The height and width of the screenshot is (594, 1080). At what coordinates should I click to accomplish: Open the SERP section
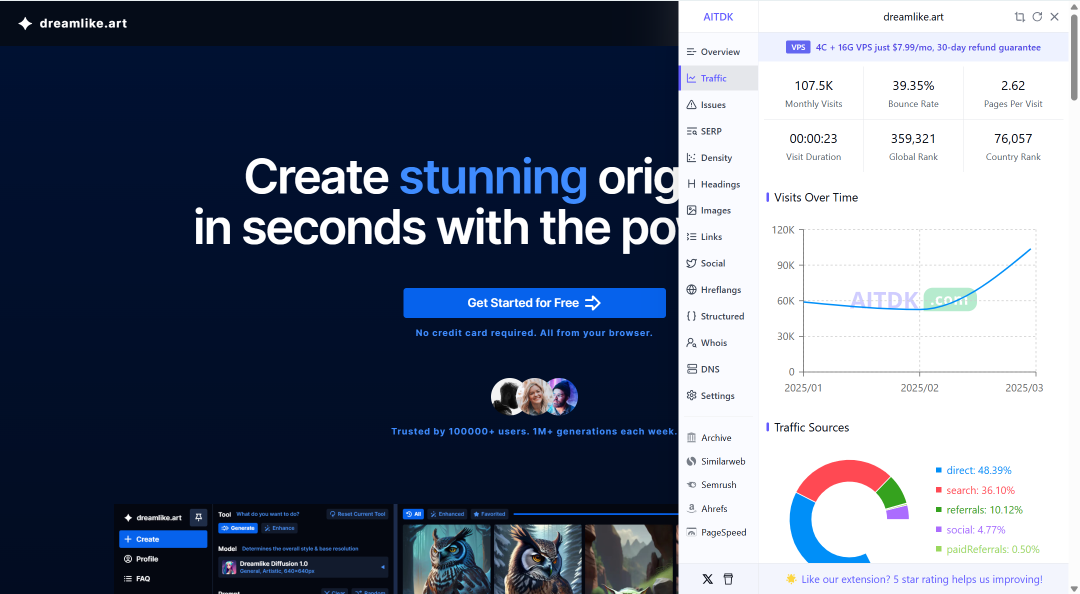tap(718, 131)
